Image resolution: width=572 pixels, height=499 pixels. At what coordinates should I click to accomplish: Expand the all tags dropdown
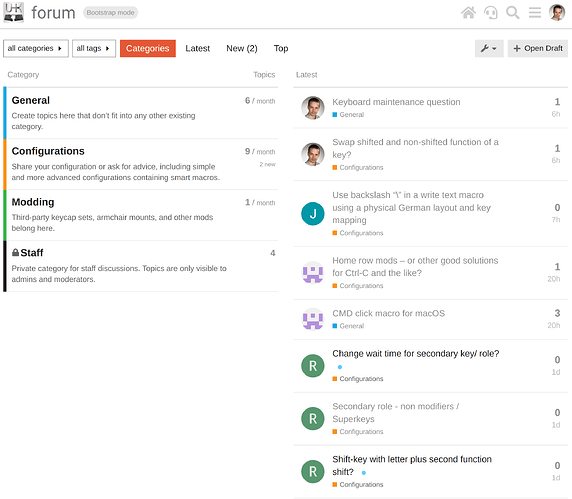click(x=94, y=48)
